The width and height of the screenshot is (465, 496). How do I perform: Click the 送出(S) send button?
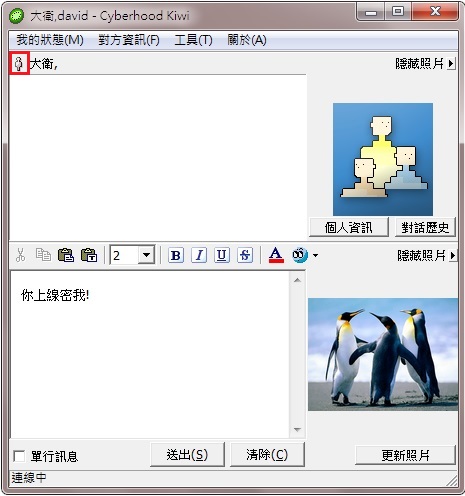click(187, 455)
